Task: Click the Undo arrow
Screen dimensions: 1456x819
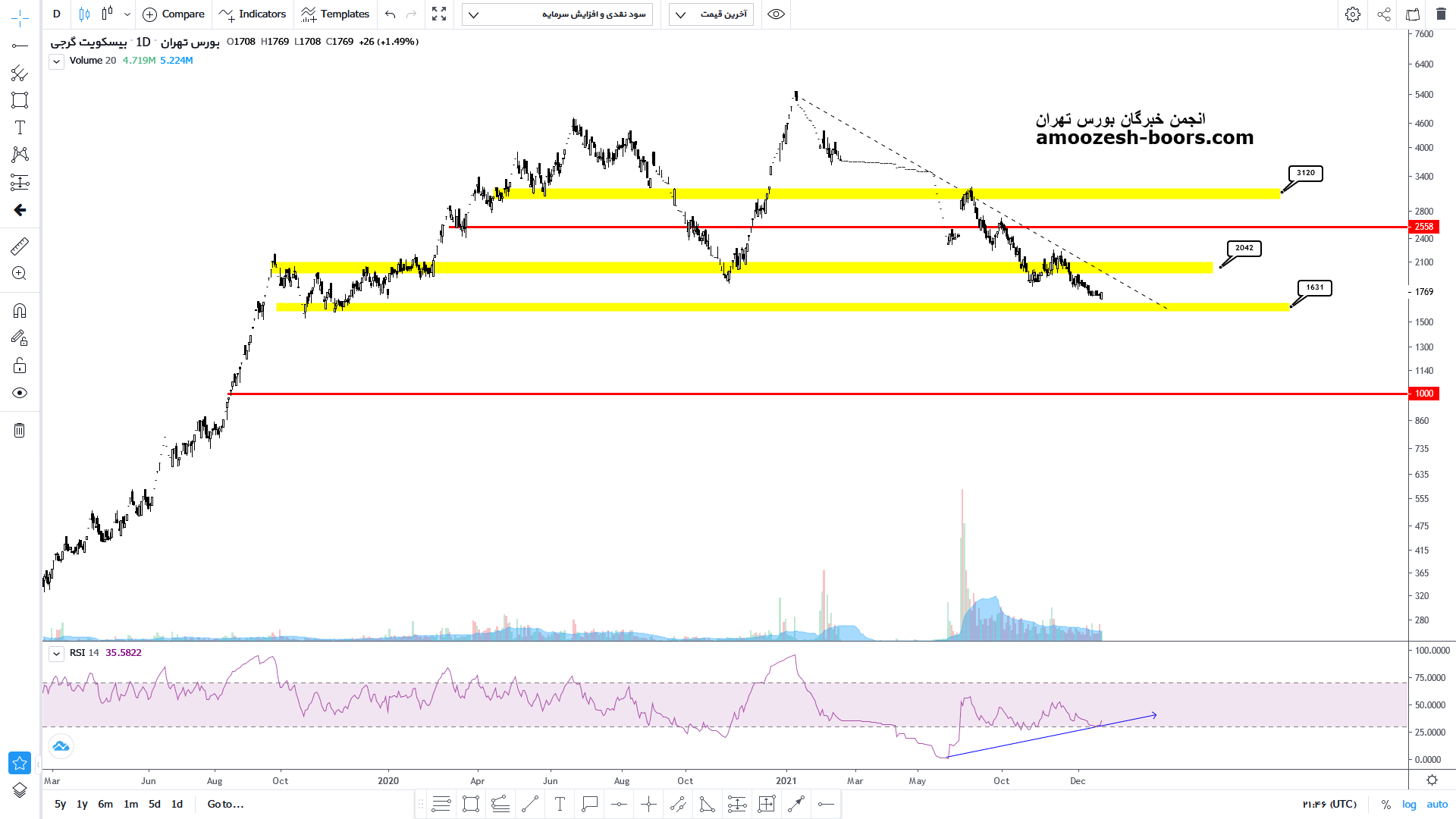Action: point(390,14)
